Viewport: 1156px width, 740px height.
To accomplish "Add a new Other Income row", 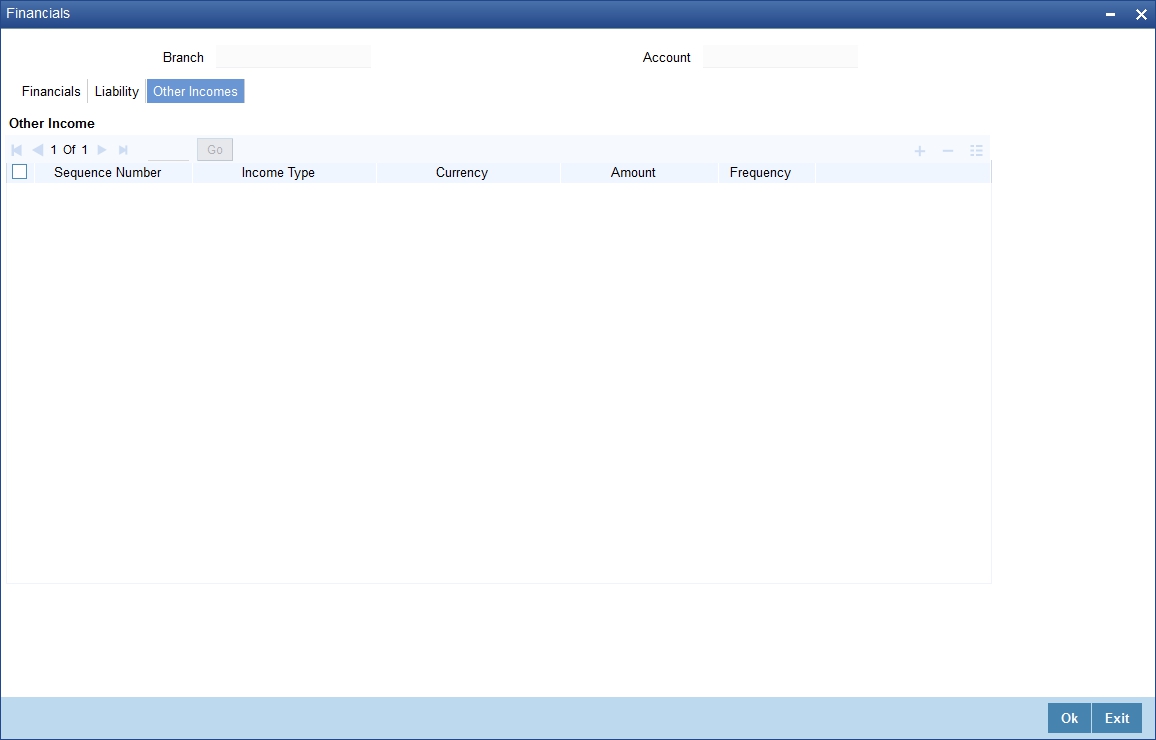I will coord(919,151).
